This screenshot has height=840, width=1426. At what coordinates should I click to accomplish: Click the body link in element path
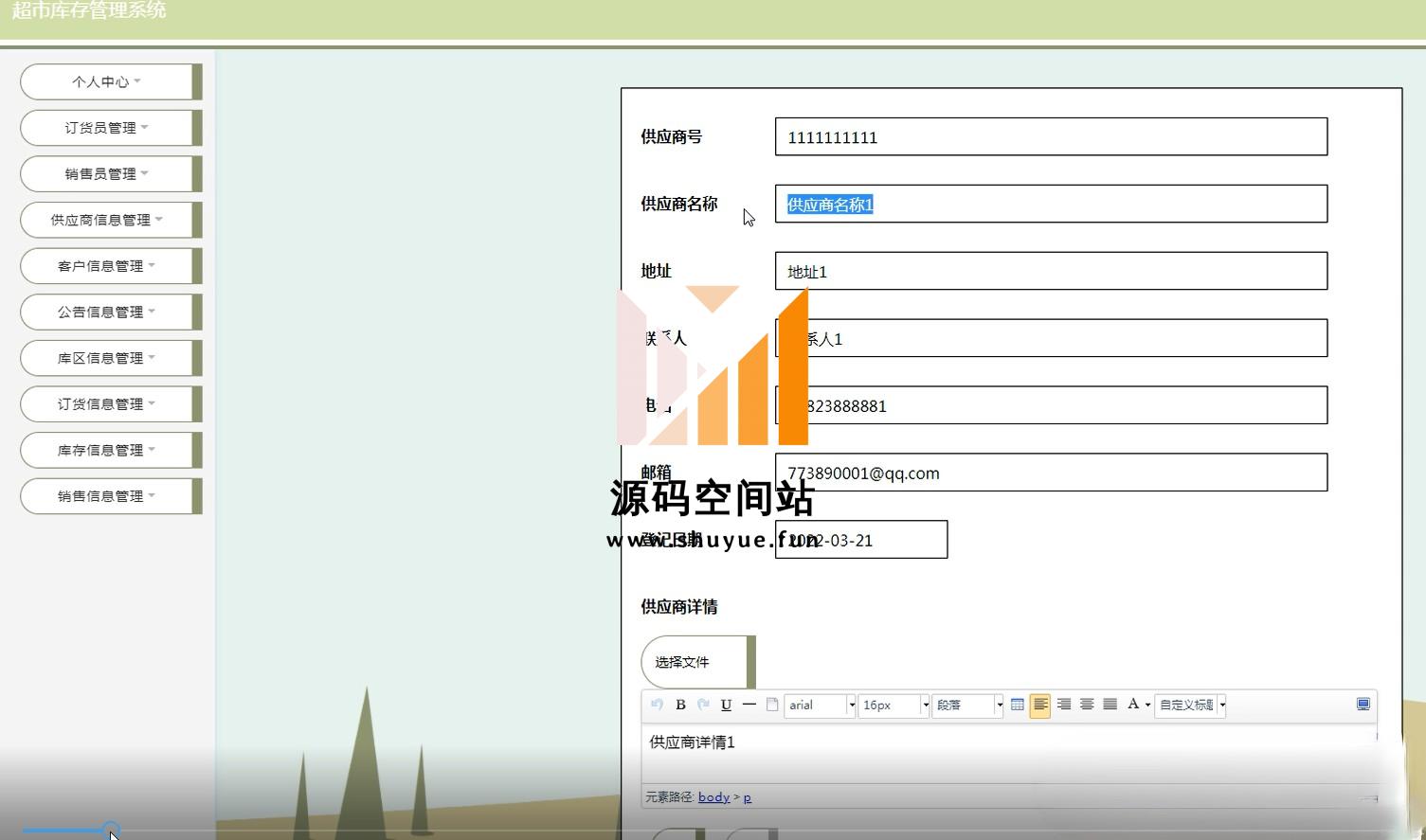click(713, 797)
